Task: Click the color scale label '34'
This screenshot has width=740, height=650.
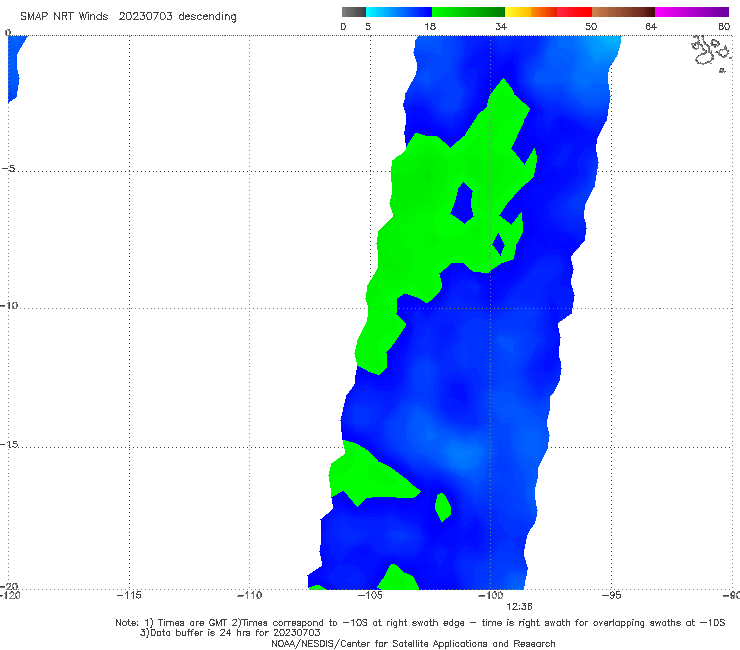Action: click(x=501, y=26)
